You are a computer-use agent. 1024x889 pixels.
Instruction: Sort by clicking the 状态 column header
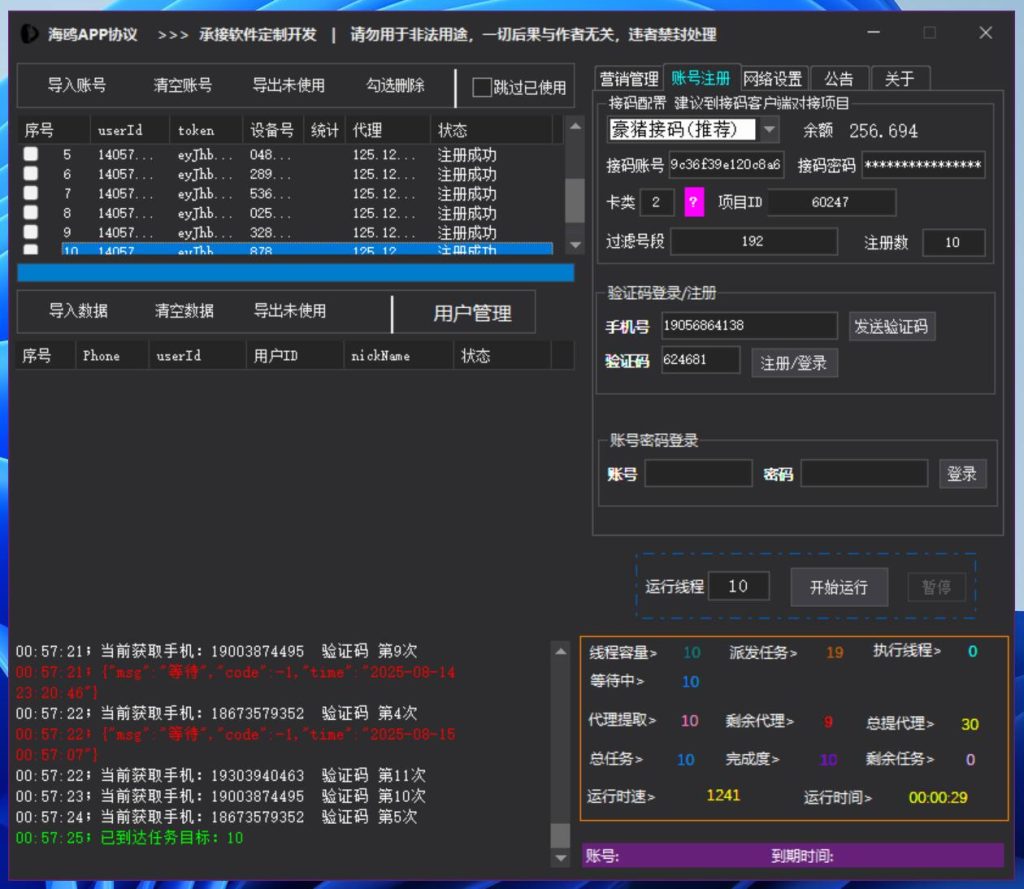pos(452,130)
